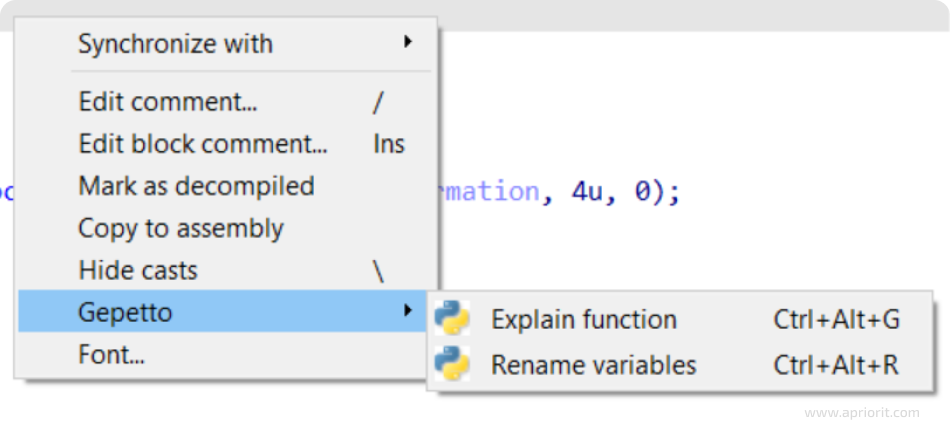
Task: Expand the Gepetto submenu arrow
Action: click(x=408, y=311)
